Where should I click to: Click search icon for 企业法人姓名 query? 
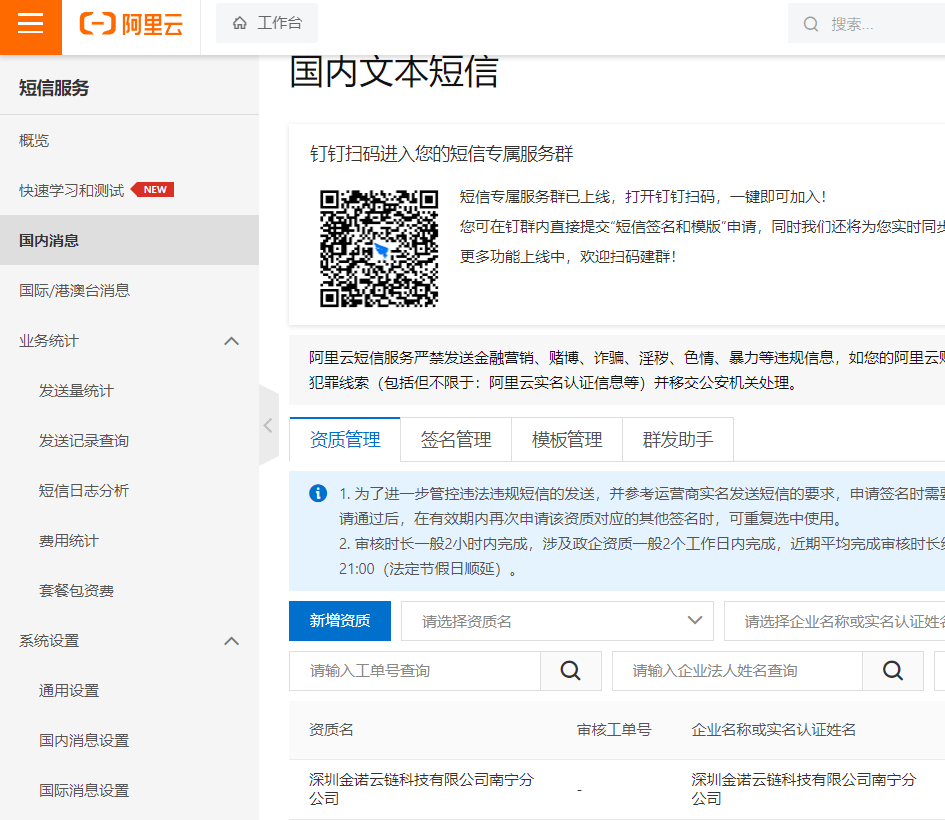point(893,671)
